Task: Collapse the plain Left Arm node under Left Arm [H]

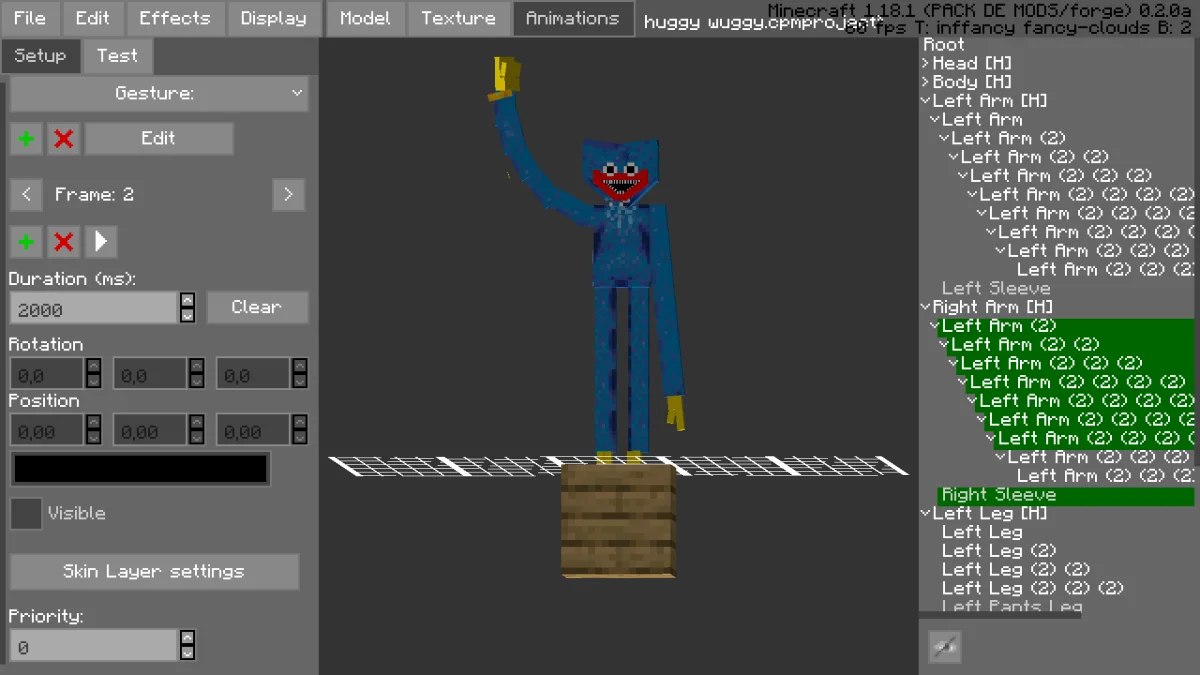Action: [x=935, y=119]
